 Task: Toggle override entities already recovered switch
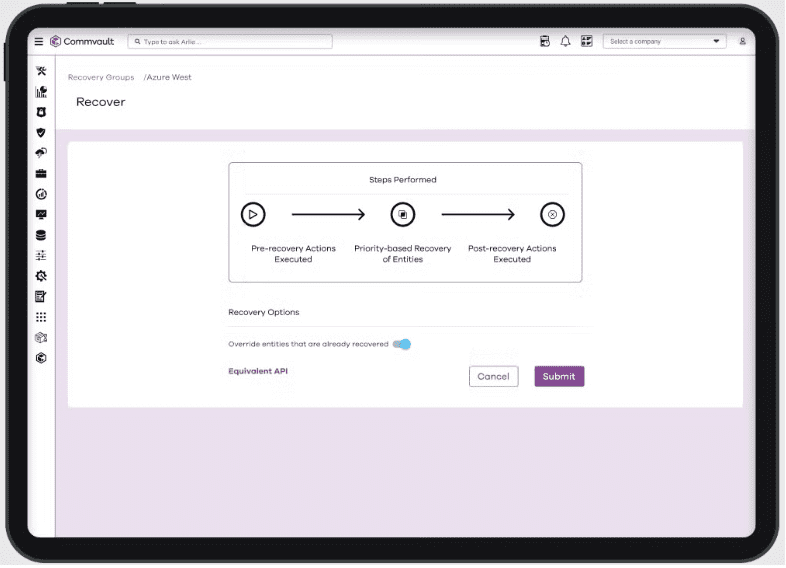[402, 344]
